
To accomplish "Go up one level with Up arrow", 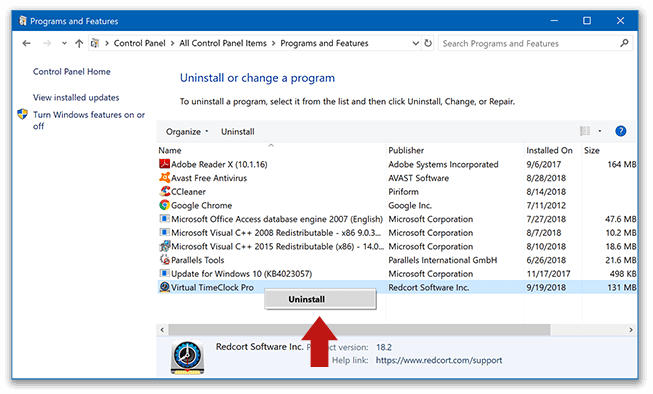I will 79,43.
